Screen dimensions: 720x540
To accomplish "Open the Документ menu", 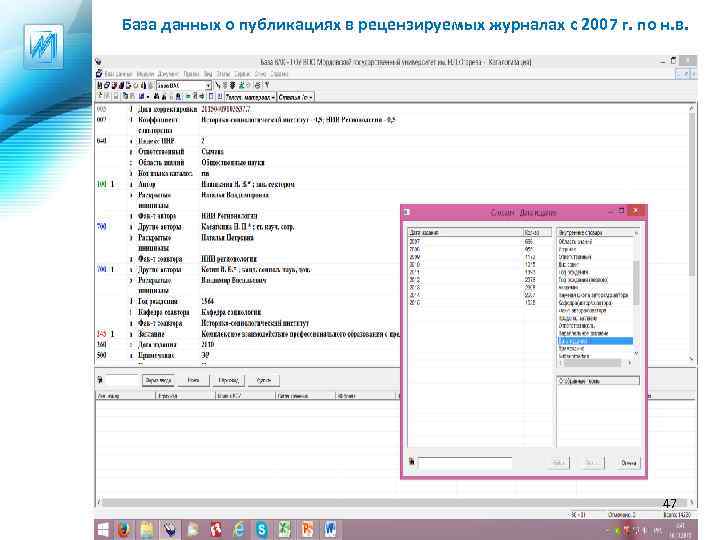I will pyautogui.click(x=168, y=74).
